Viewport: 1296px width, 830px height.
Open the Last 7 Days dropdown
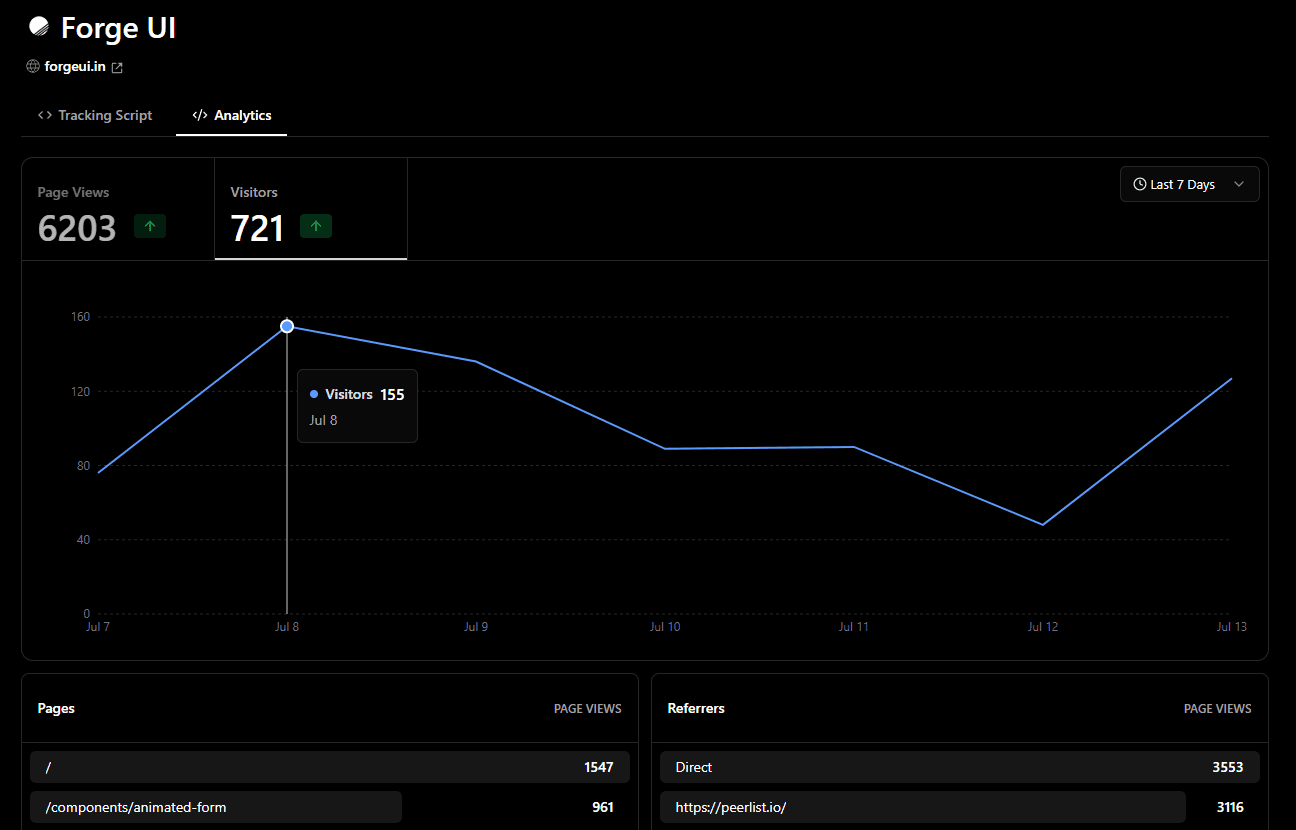(1189, 184)
